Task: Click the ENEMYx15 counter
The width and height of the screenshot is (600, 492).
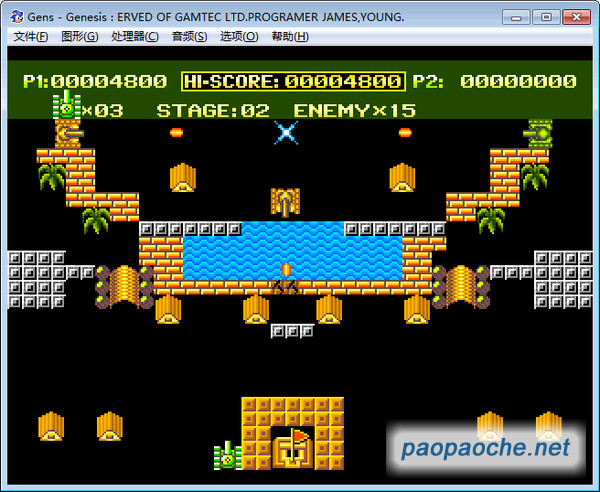Action: 354,111
